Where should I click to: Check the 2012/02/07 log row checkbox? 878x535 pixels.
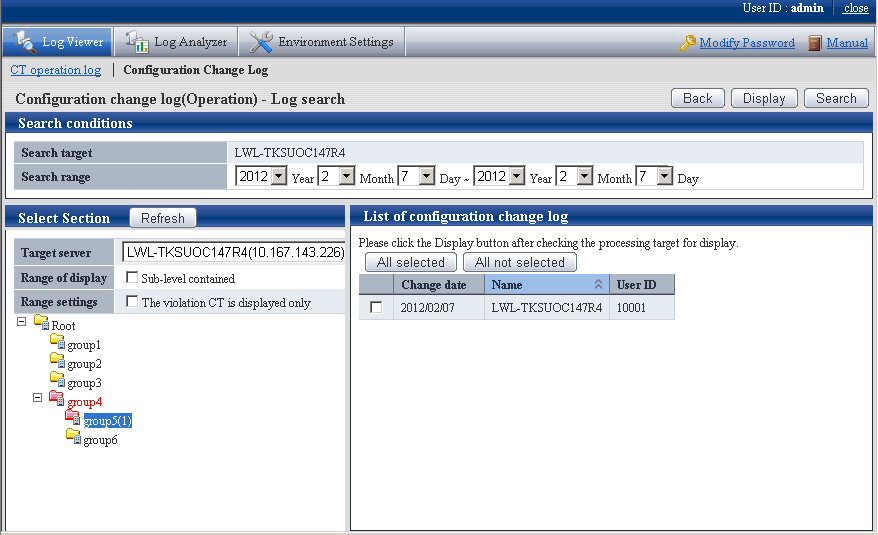pyautogui.click(x=376, y=307)
